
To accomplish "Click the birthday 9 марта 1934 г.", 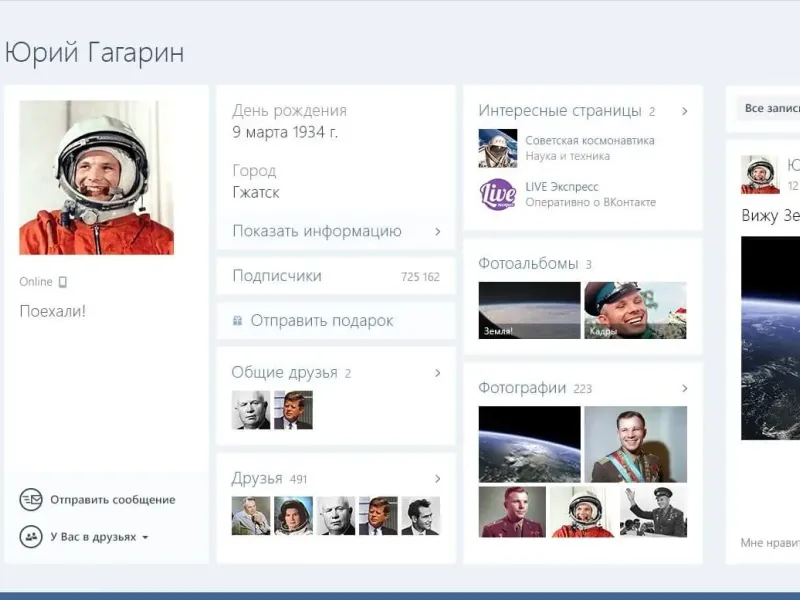I will pyautogui.click(x=285, y=132).
